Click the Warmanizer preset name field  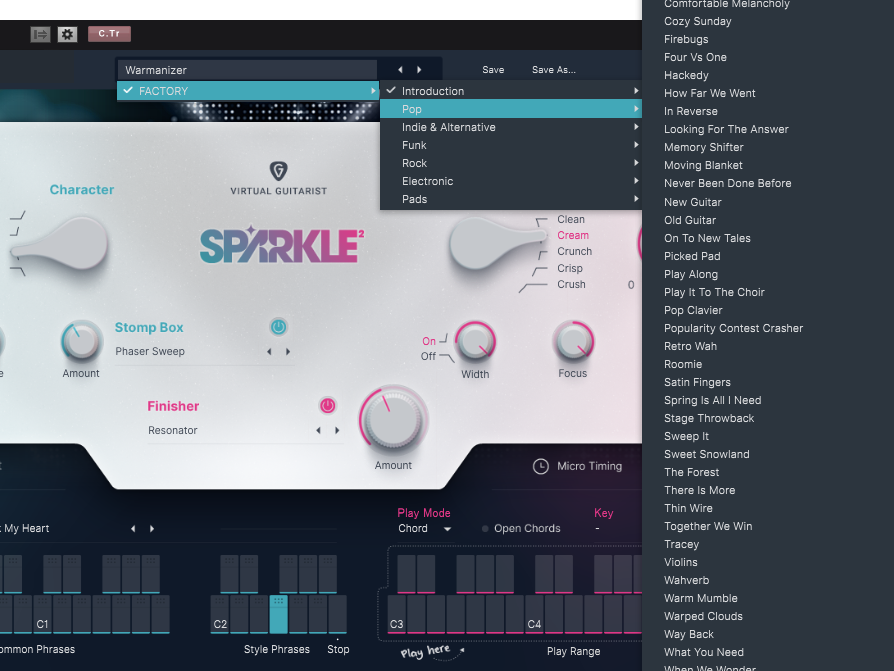click(247, 70)
